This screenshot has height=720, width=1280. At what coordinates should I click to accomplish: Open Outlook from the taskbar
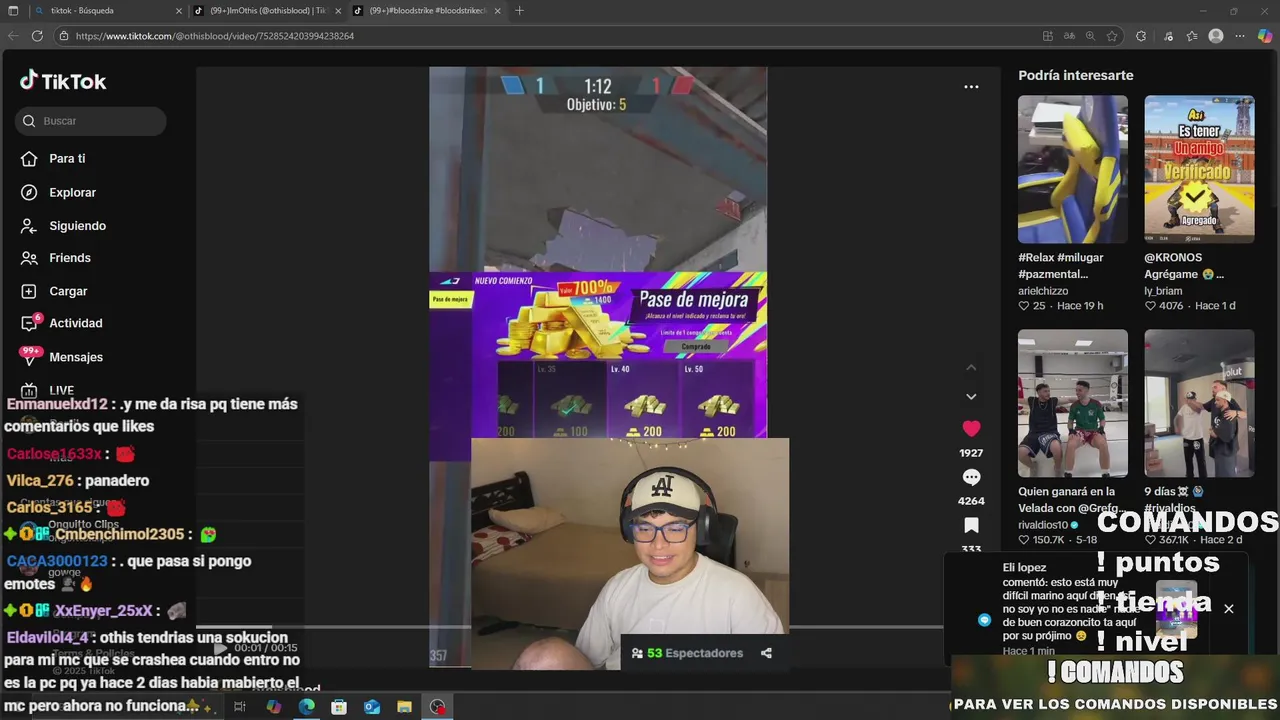[372, 707]
